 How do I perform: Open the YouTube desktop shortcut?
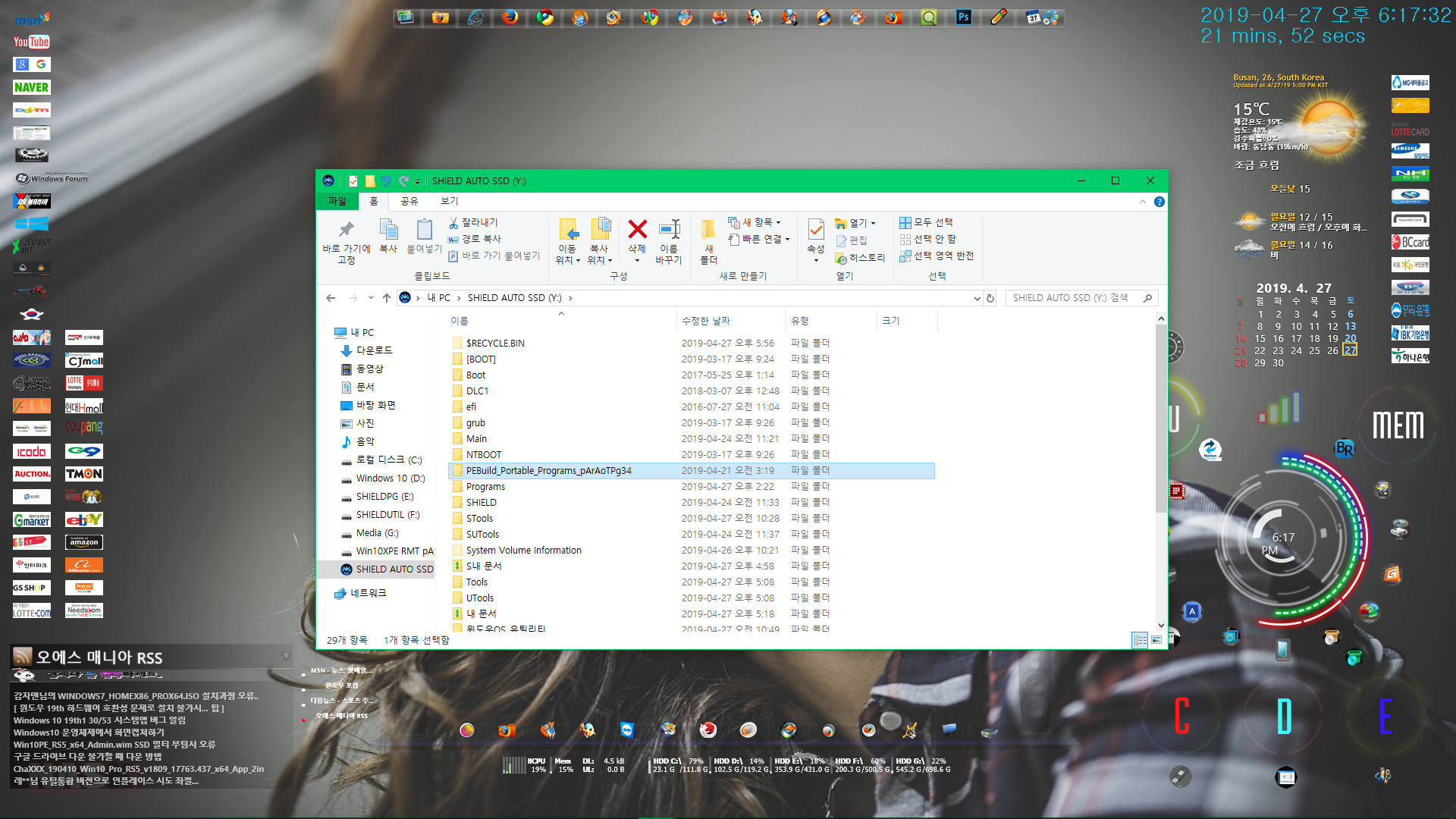(x=31, y=42)
